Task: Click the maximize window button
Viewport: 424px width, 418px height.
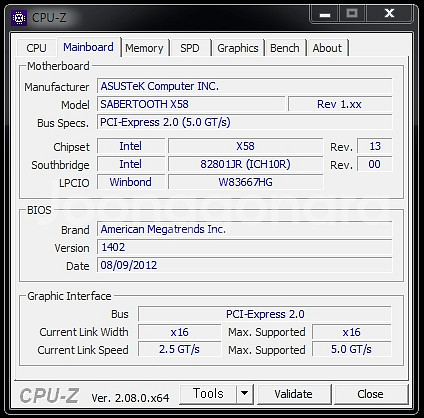Action: (352, 14)
